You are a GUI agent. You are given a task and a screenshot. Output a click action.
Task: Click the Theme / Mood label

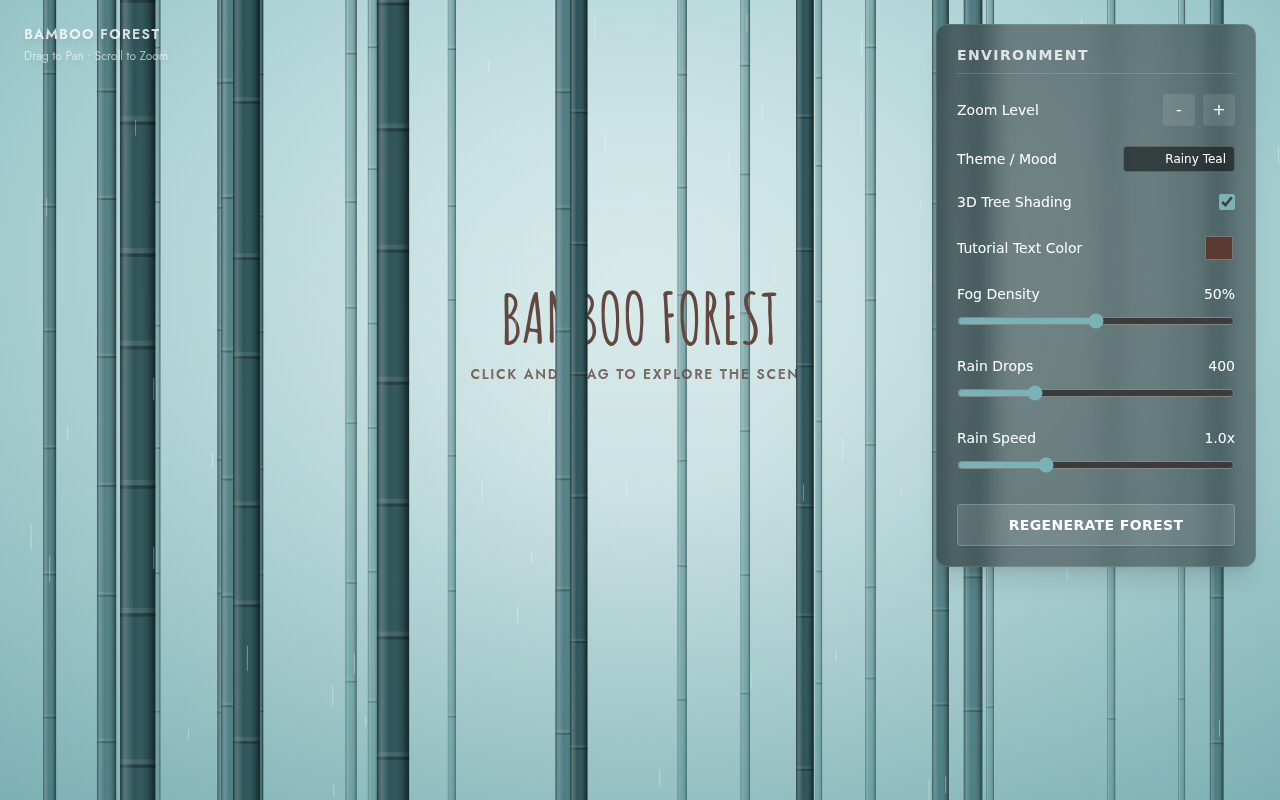click(1007, 159)
